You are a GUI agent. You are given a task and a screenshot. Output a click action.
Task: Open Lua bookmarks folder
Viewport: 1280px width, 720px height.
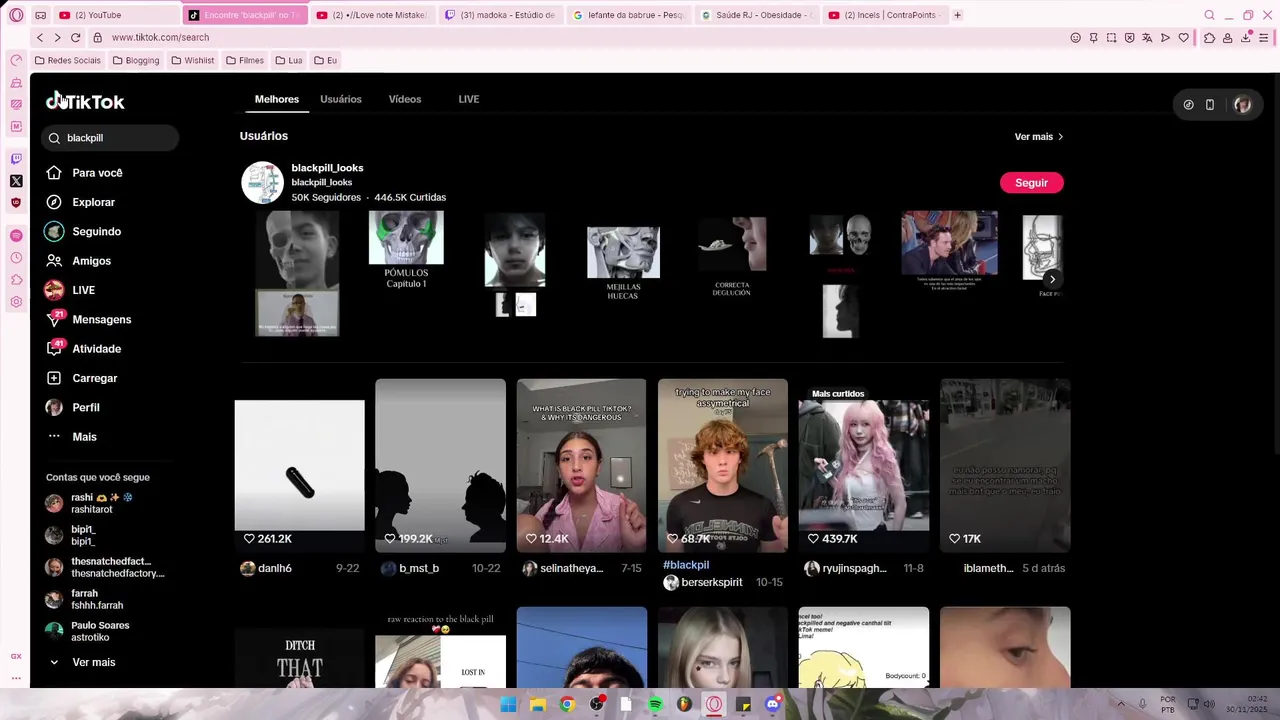point(289,60)
